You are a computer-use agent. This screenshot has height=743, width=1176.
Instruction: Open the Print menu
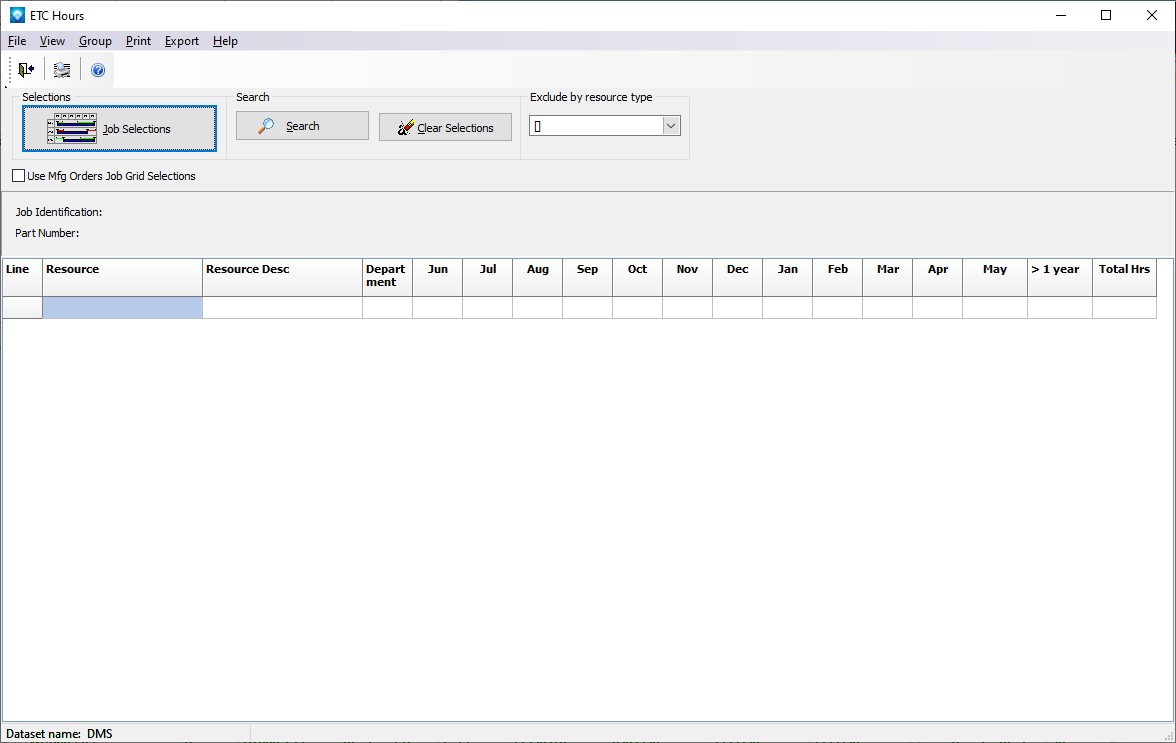click(138, 41)
